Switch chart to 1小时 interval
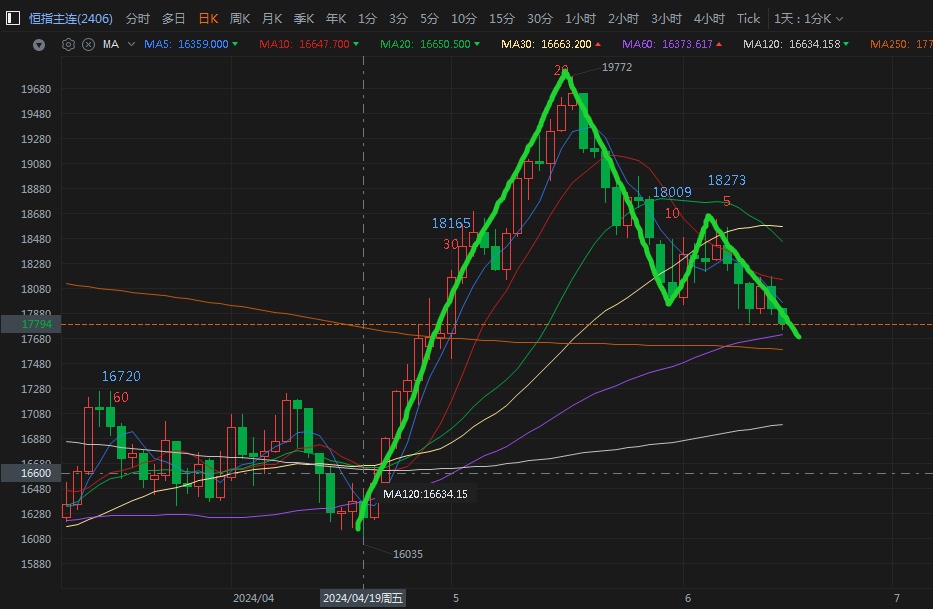Viewport: 933px width, 609px height. (580, 18)
